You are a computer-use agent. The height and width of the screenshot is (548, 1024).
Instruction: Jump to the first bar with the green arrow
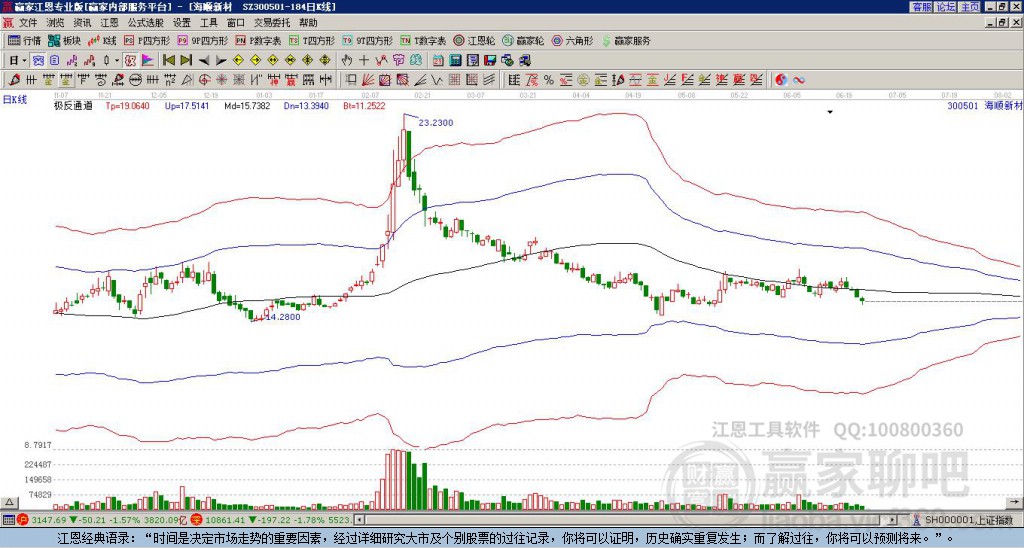pyautogui.click(x=168, y=60)
